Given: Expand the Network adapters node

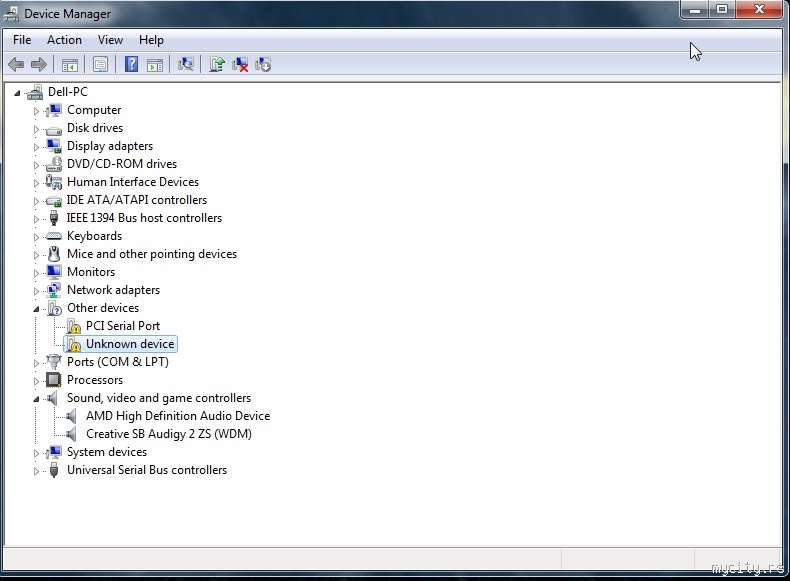Looking at the screenshot, I should (36, 291).
